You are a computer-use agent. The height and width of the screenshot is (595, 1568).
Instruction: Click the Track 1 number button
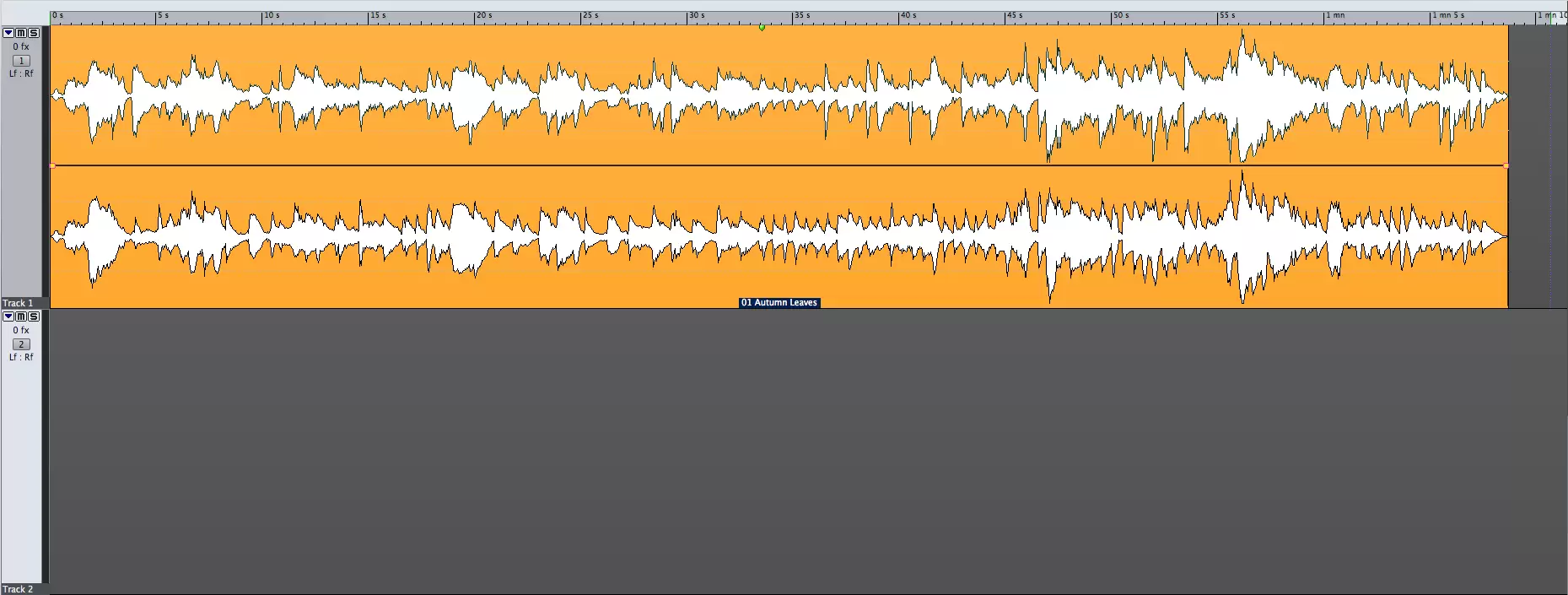pos(21,61)
